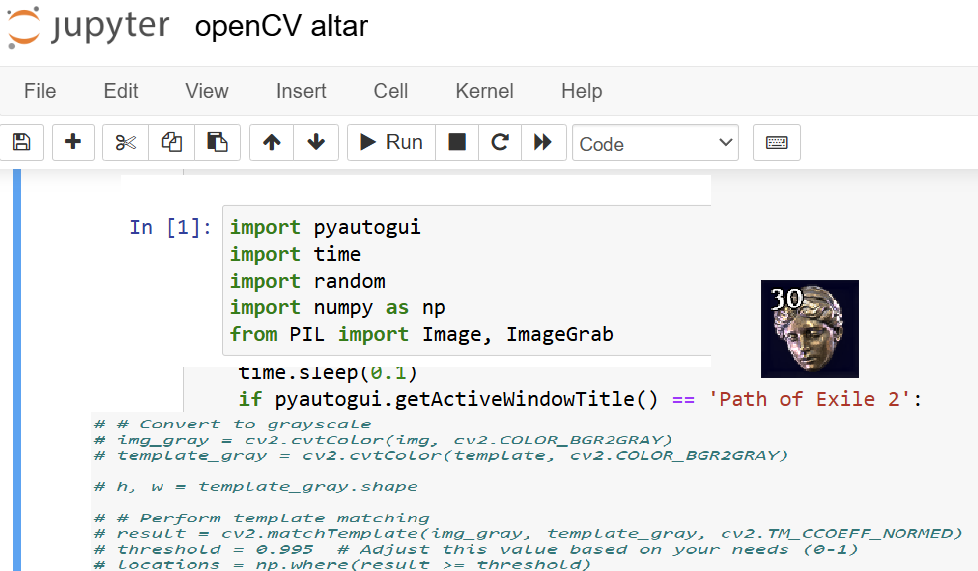Click the '# # Perform template matching' comment
The width and height of the screenshot is (978, 571).
point(261,518)
